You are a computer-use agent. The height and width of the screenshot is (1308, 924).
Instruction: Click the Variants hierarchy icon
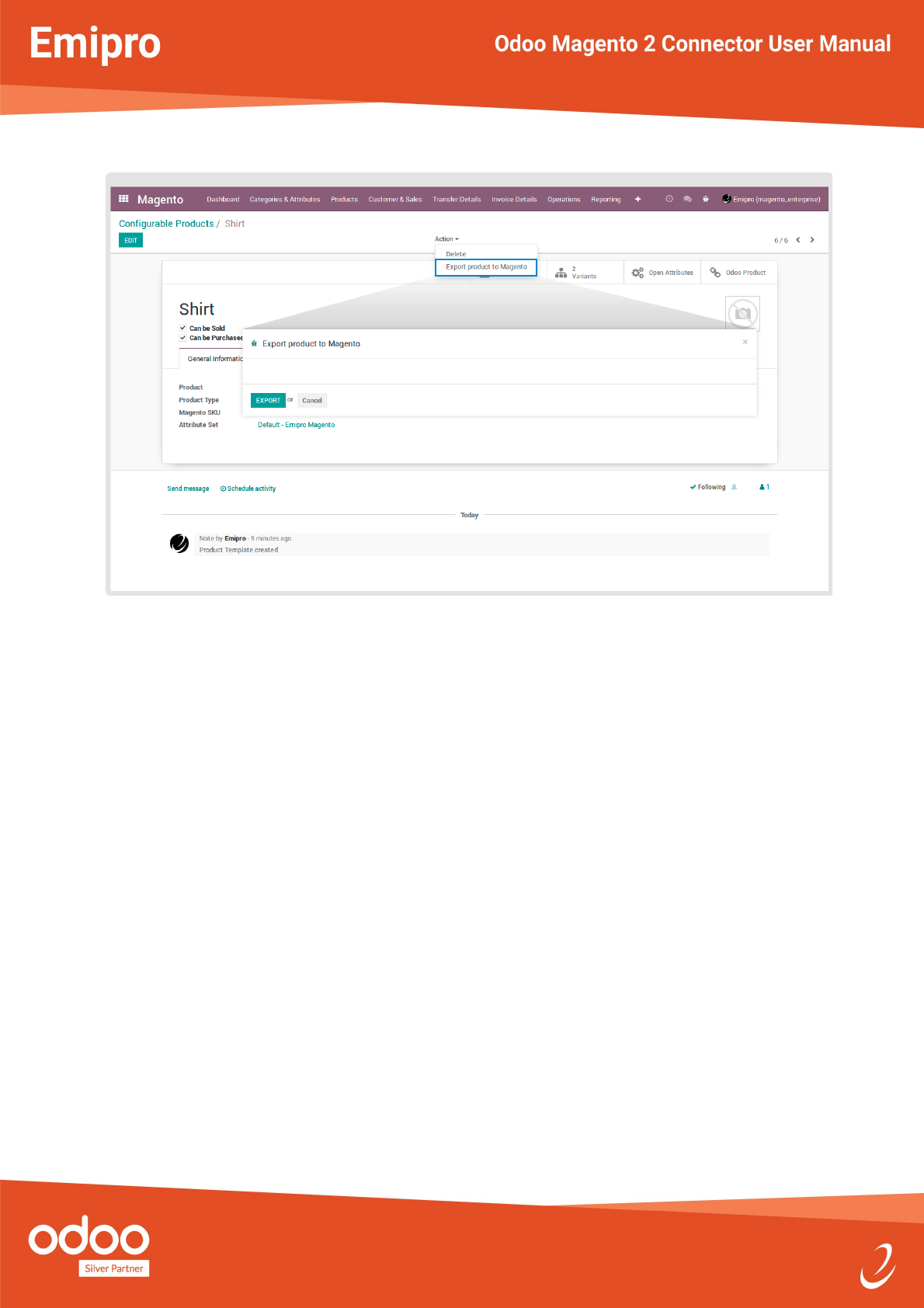coord(561,273)
